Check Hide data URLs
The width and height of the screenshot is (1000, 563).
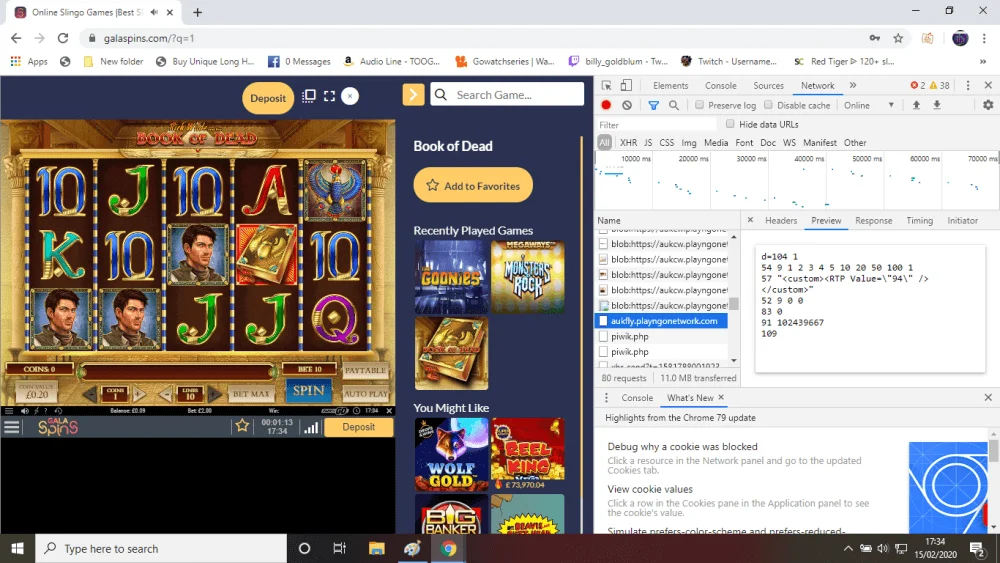click(x=730, y=124)
